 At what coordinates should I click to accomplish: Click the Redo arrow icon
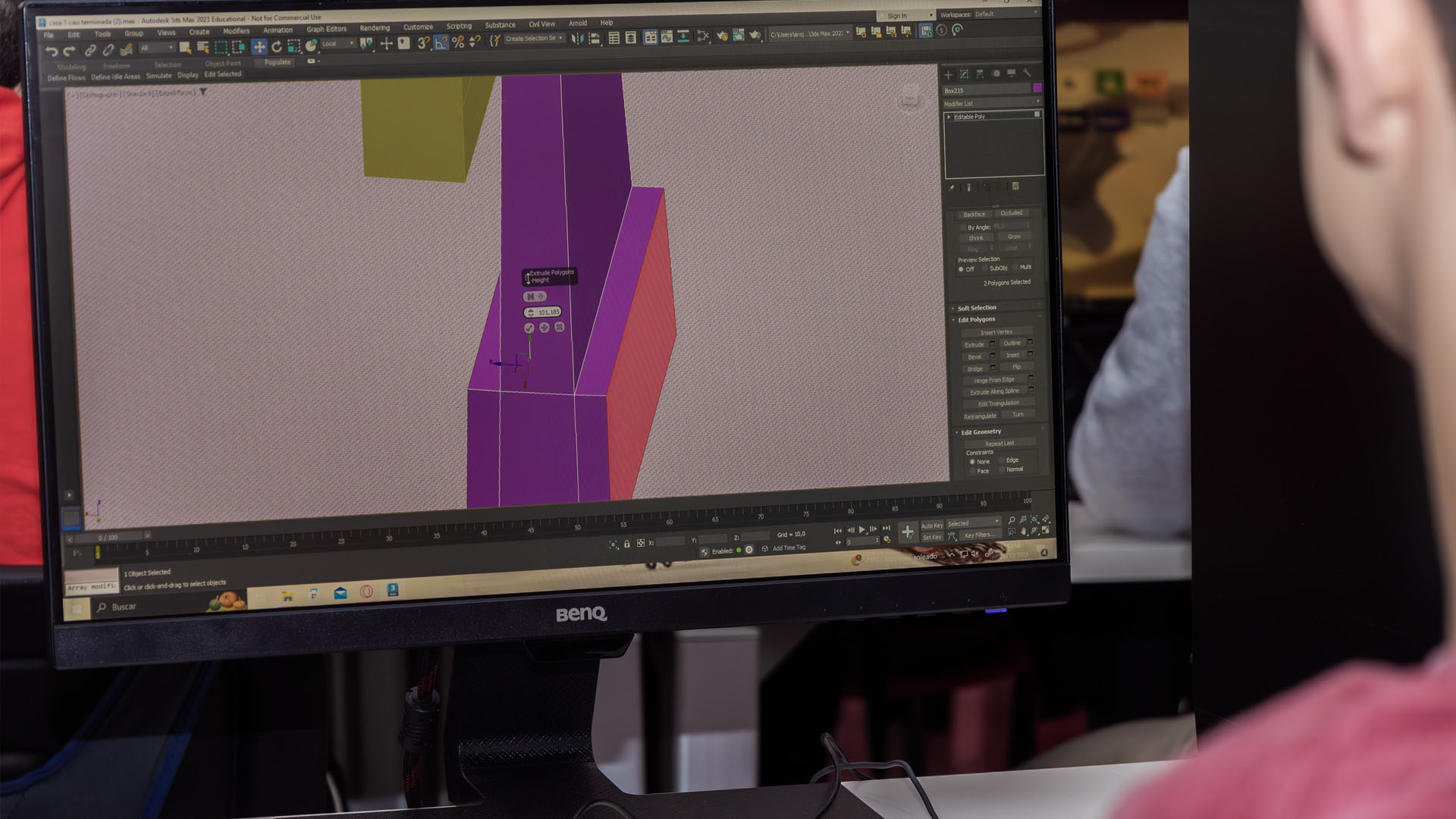[69, 51]
